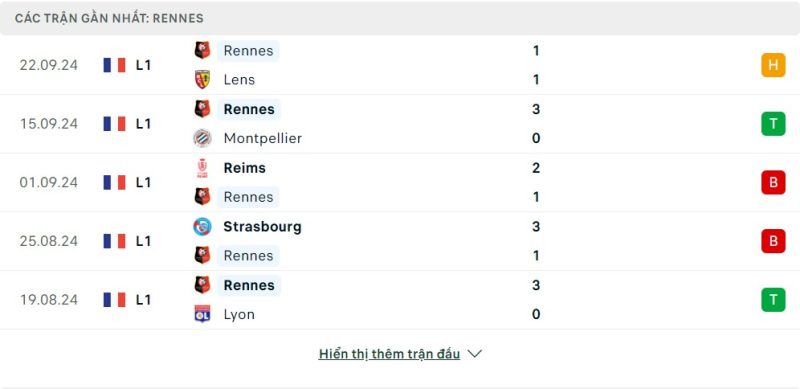
Task: Click green T badge for Lyon match
Action: (773, 300)
